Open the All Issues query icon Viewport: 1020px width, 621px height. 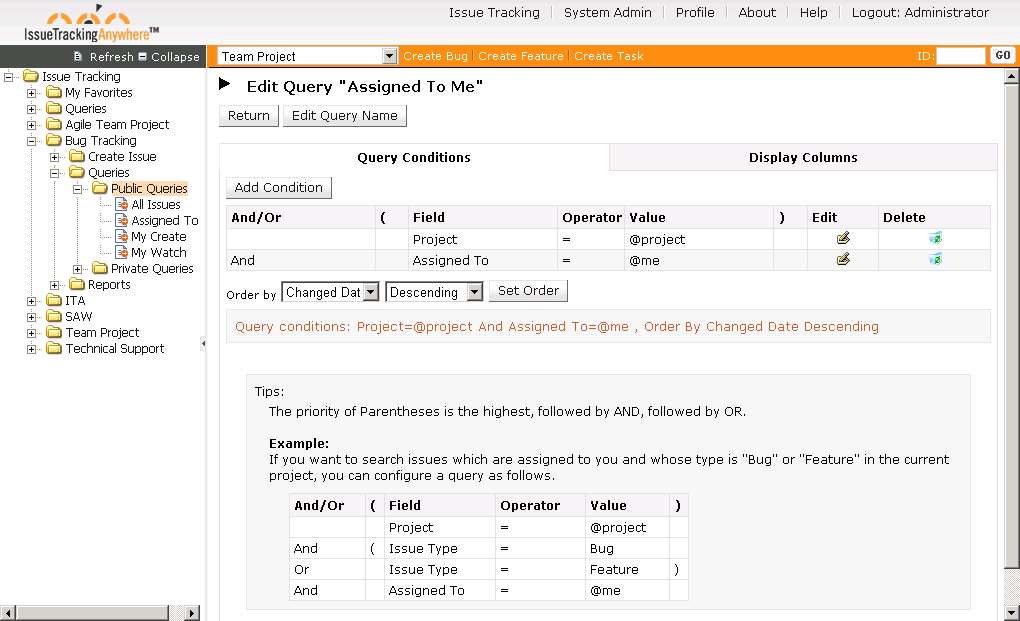pos(121,205)
